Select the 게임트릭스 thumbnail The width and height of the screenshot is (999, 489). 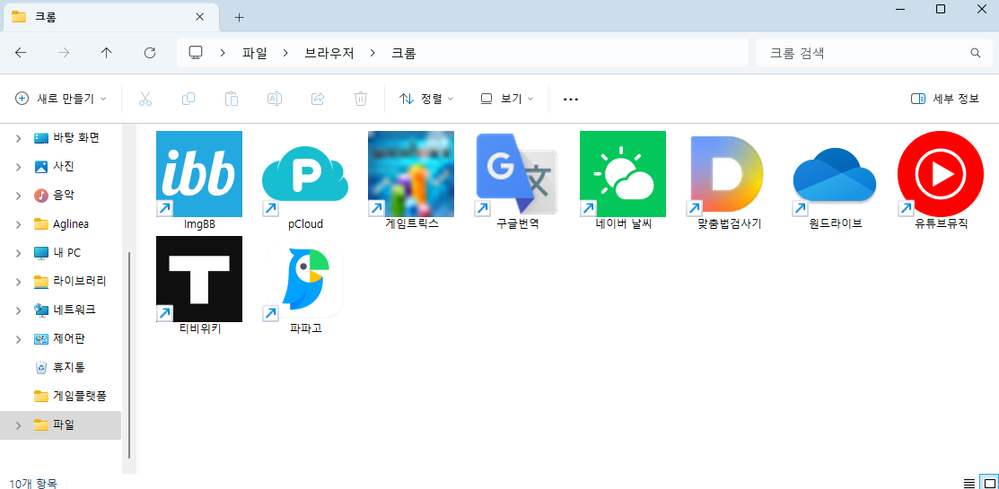tap(410, 174)
